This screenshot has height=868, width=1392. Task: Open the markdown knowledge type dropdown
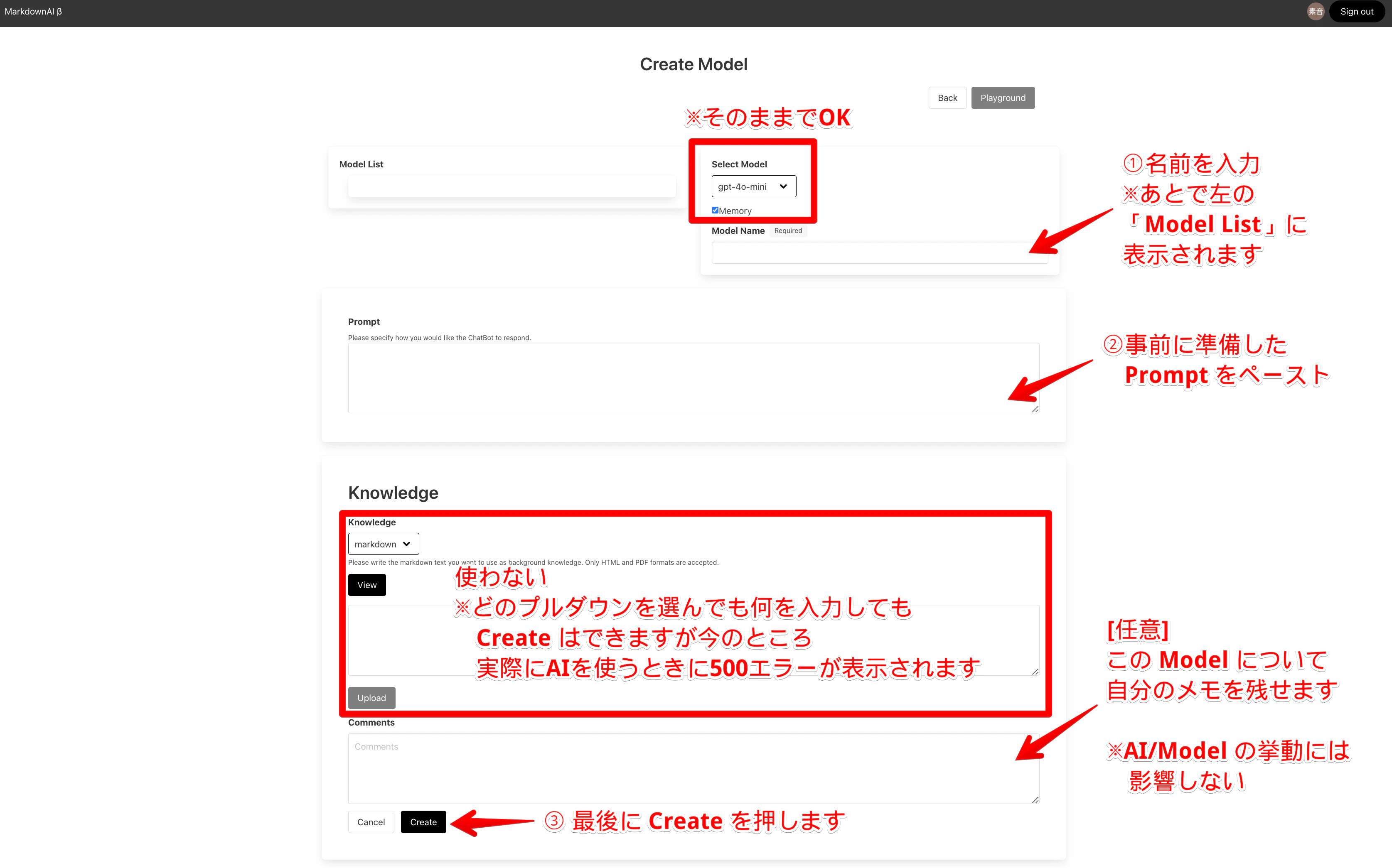point(383,544)
